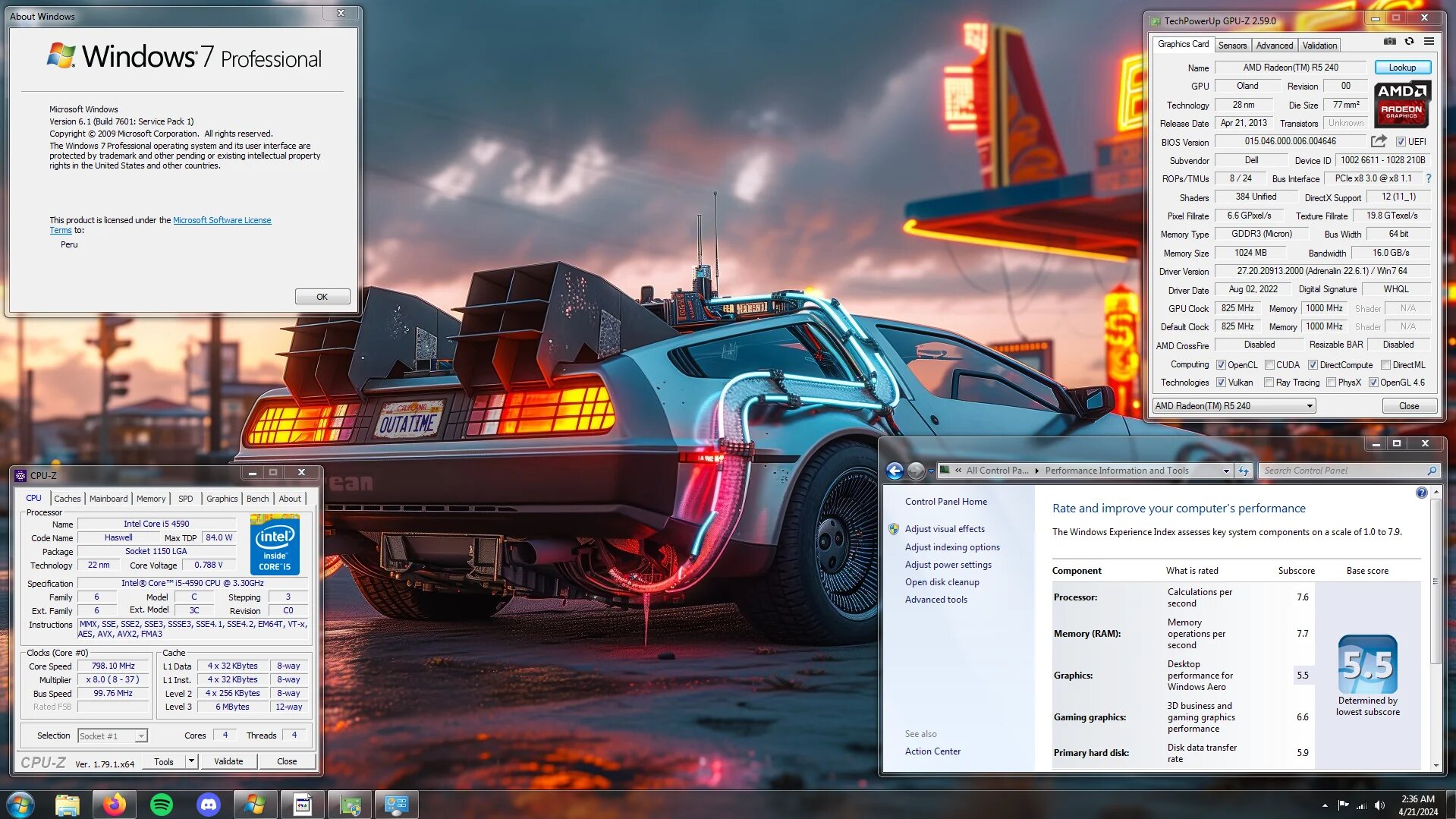Image resolution: width=1456 pixels, height=819 pixels.
Task: Click the search magnifier in Control Panel
Action: [1431, 471]
